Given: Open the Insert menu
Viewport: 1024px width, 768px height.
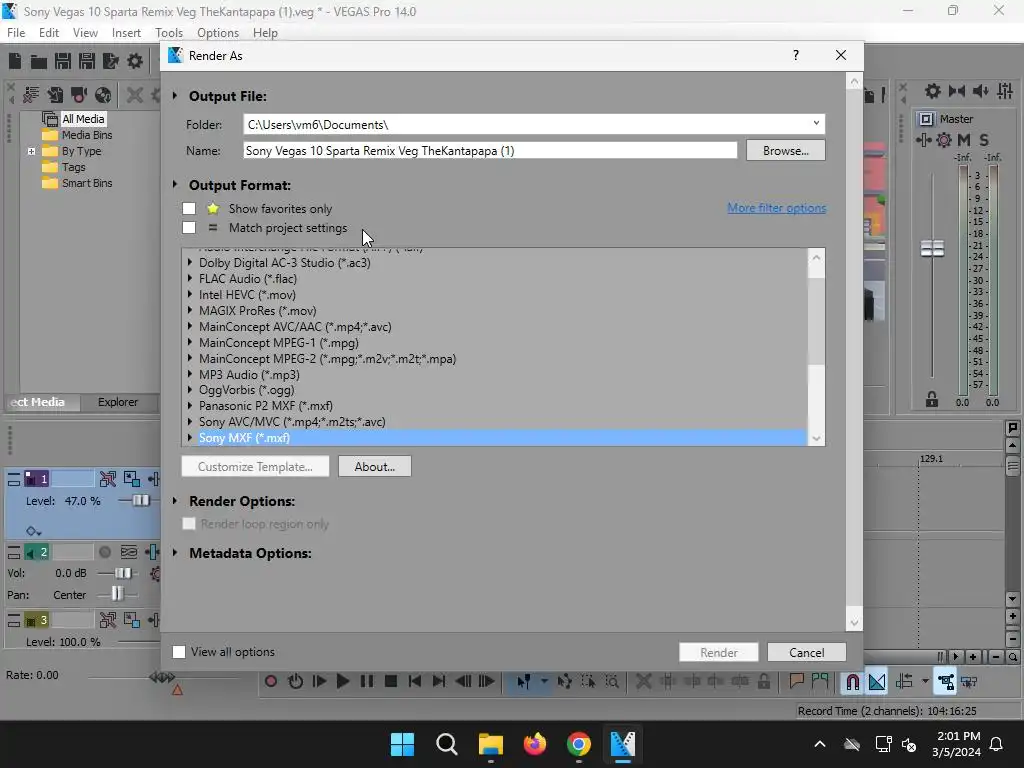Looking at the screenshot, I should coord(126,33).
